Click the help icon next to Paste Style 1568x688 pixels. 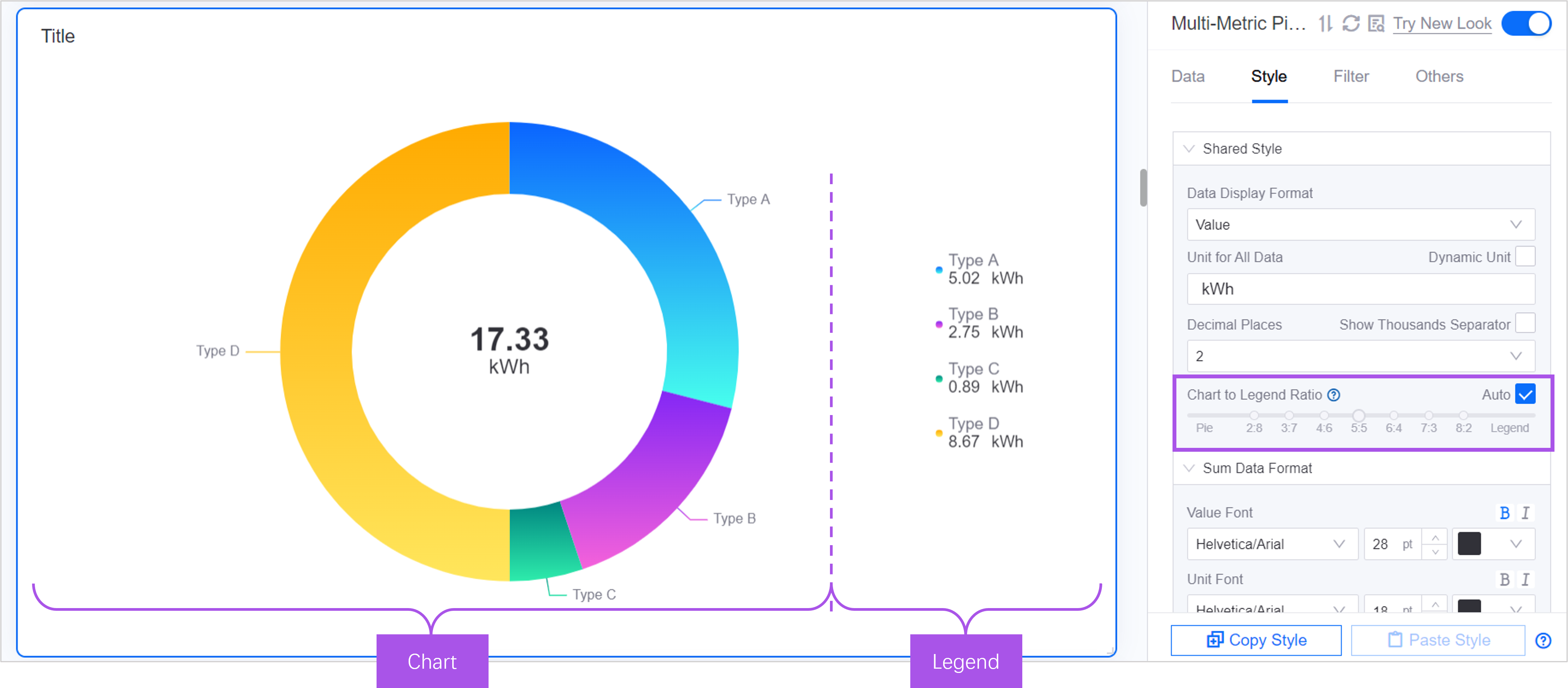pos(1543,641)
